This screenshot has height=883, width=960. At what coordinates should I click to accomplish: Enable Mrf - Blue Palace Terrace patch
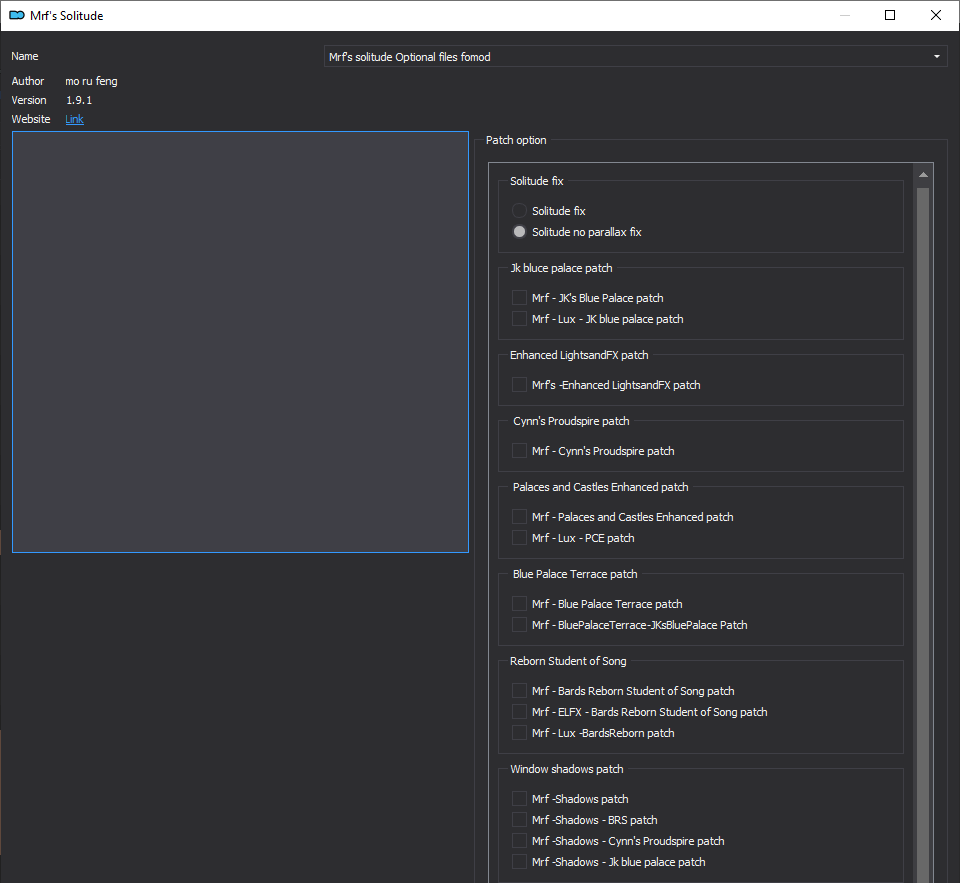coord(519,604)
